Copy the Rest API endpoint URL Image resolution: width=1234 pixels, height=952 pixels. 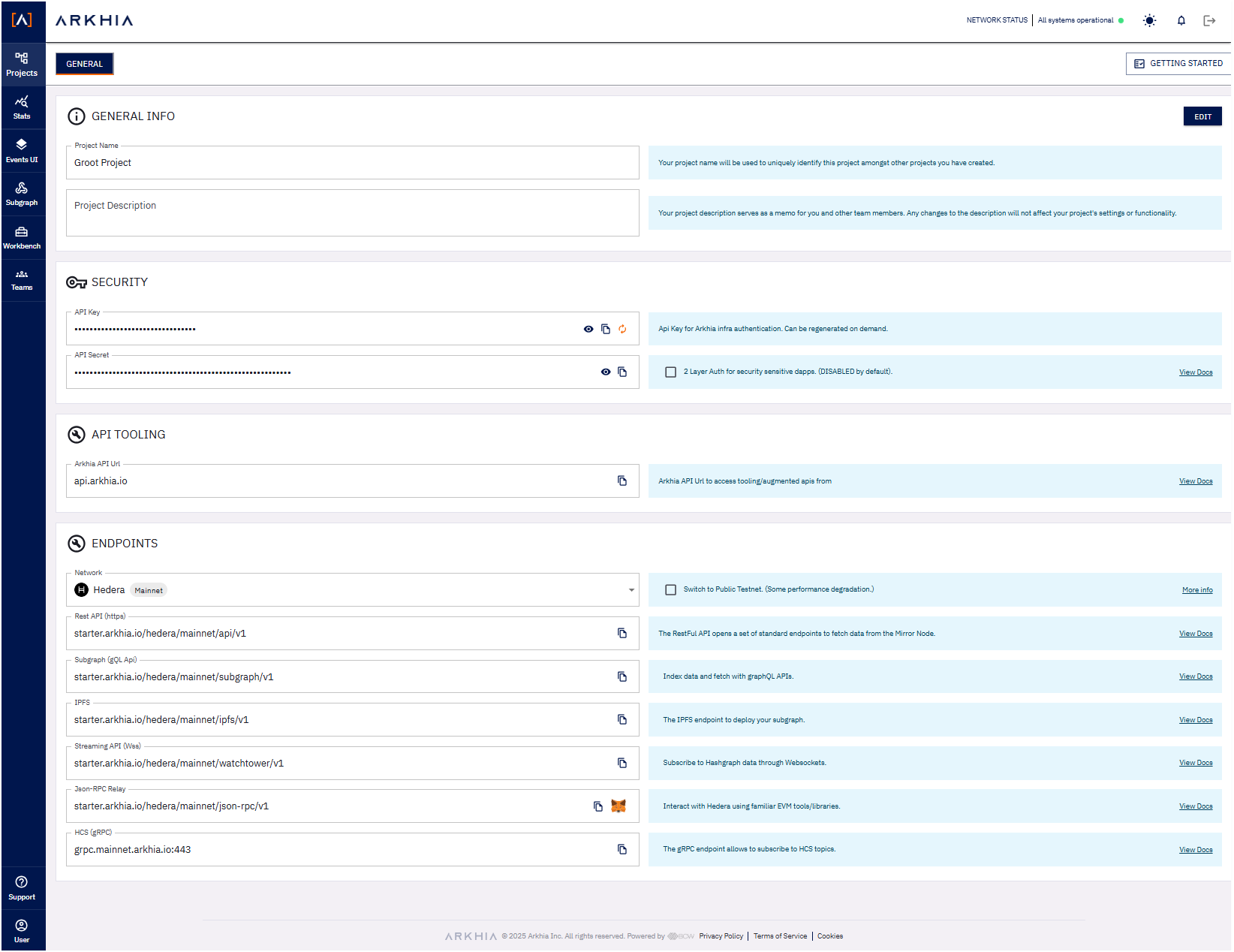pos(622,633)
